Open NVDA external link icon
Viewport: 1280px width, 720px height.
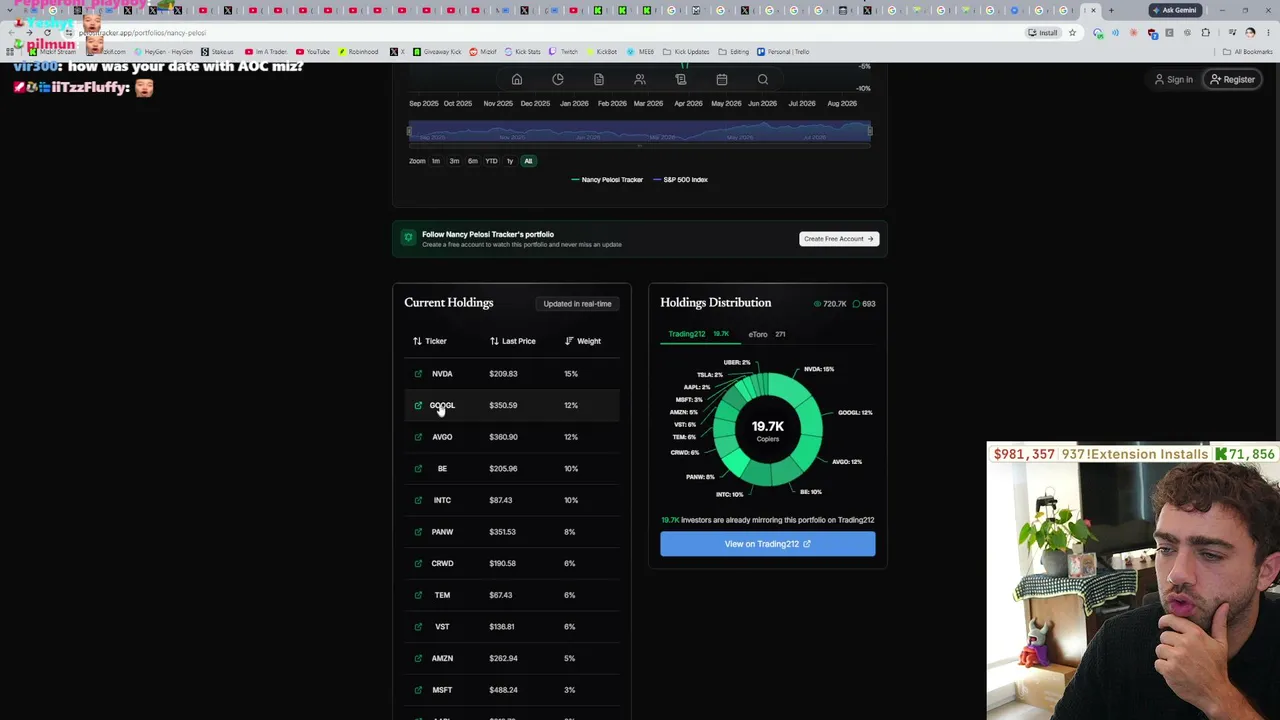point(418,374)
